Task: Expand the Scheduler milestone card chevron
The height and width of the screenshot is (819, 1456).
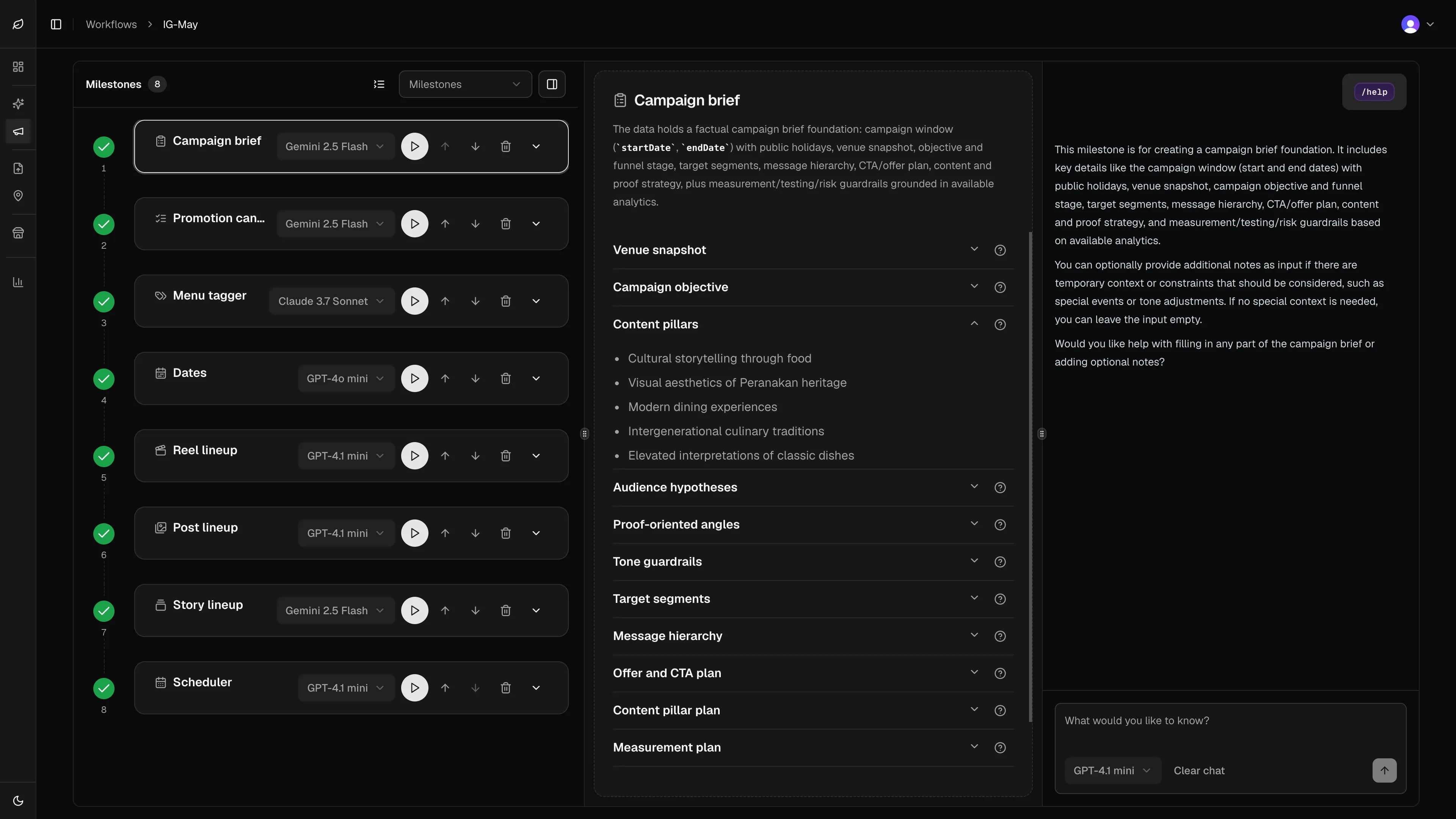Action: (x=537, y=688)
